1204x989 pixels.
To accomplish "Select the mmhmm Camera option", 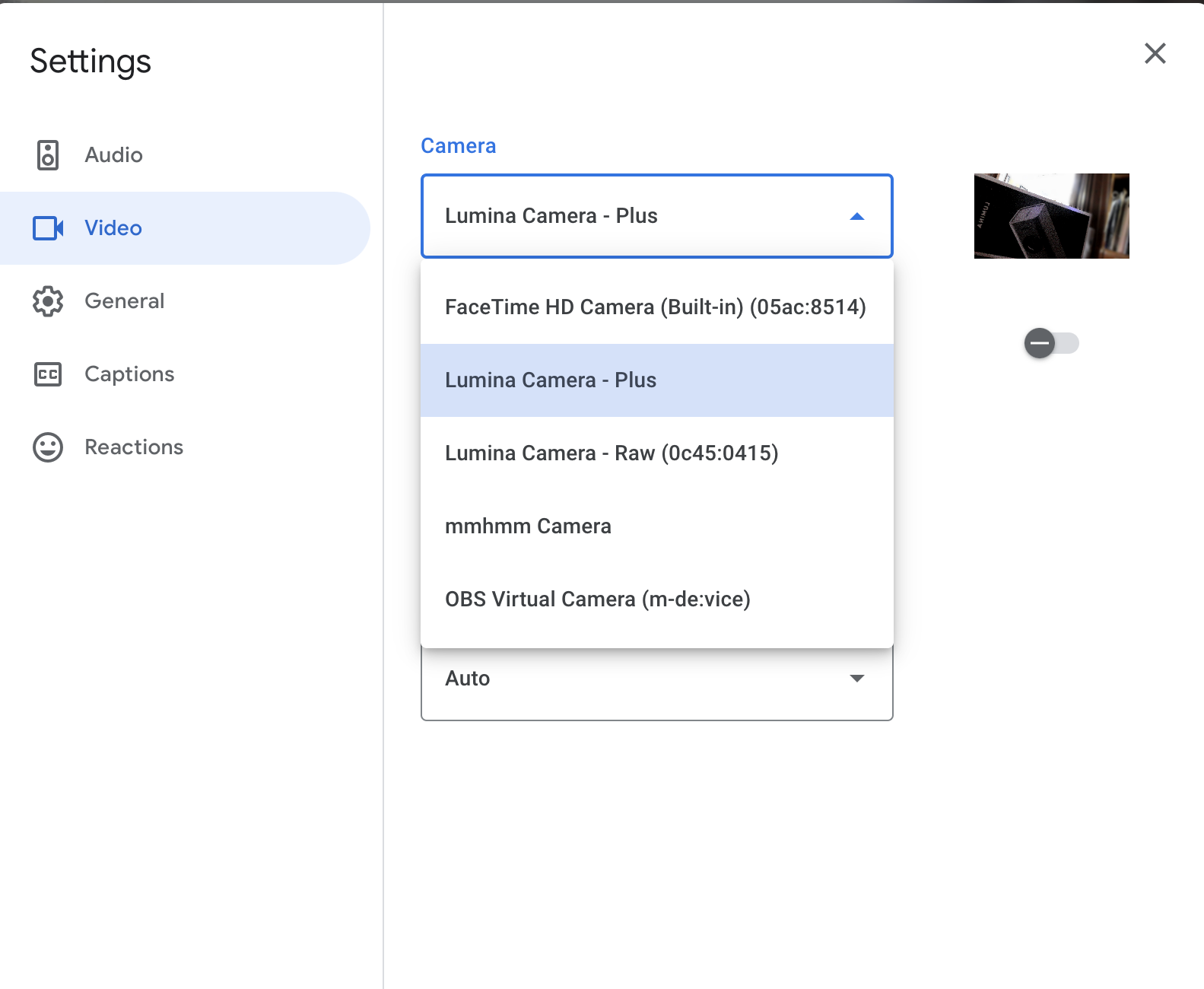I will click(657, 526).
